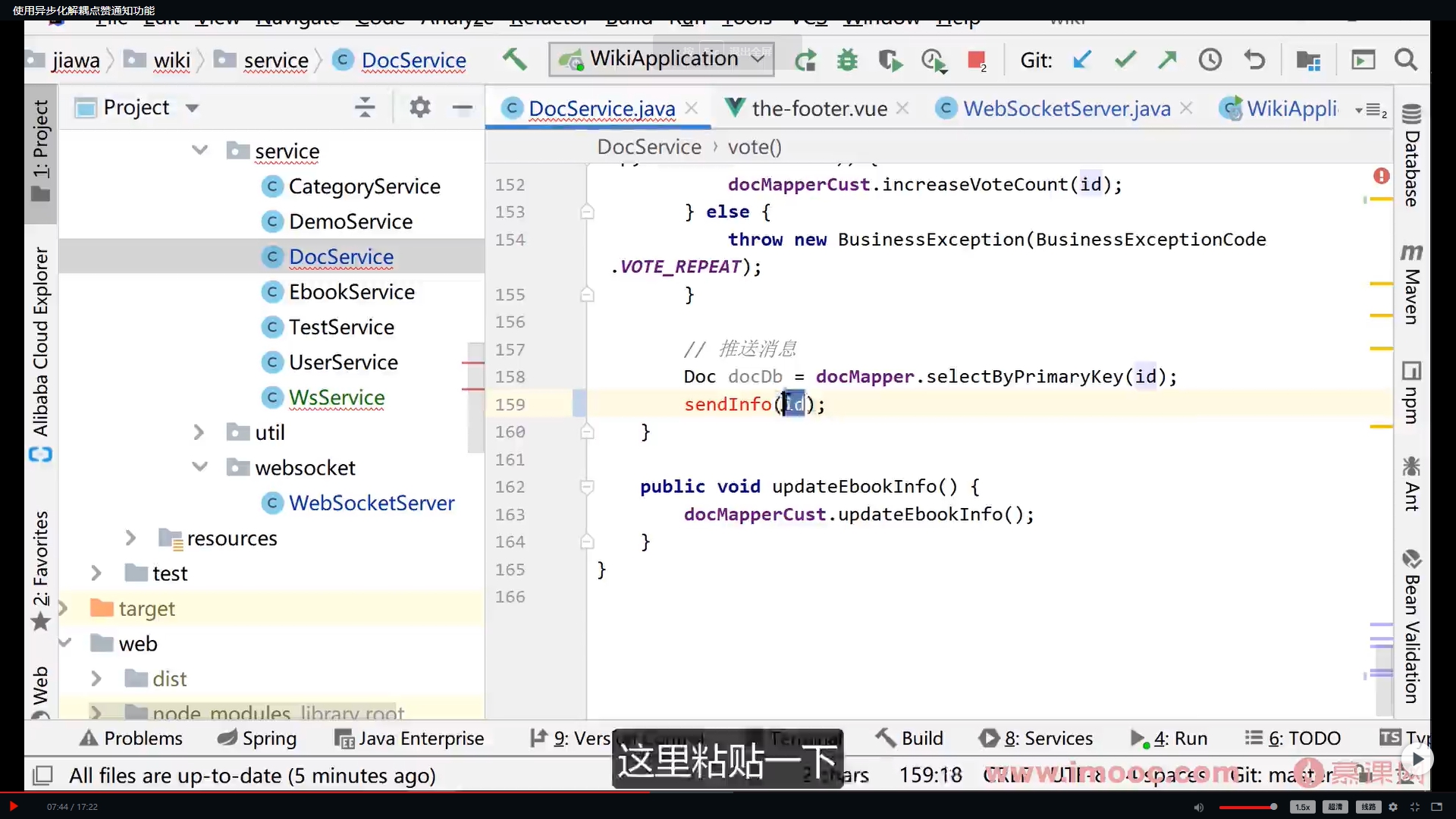
Task: Expand the test folder
Action: (x=96, y=573)
